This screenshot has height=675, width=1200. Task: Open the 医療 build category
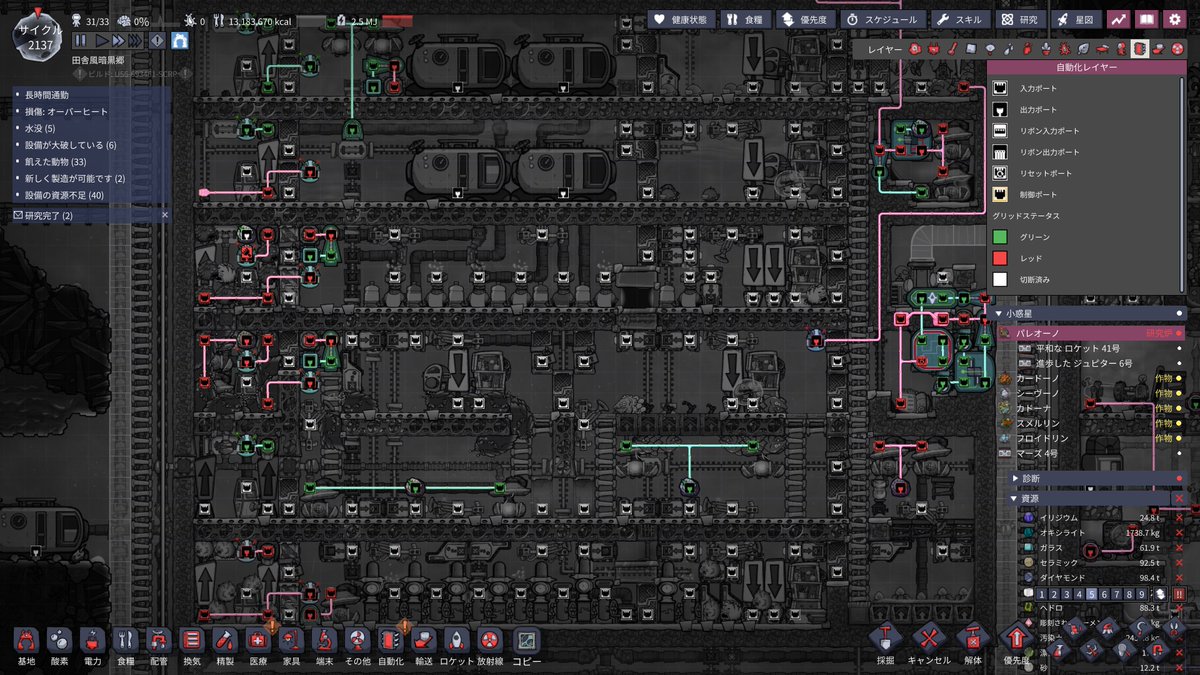click(258, 646)
